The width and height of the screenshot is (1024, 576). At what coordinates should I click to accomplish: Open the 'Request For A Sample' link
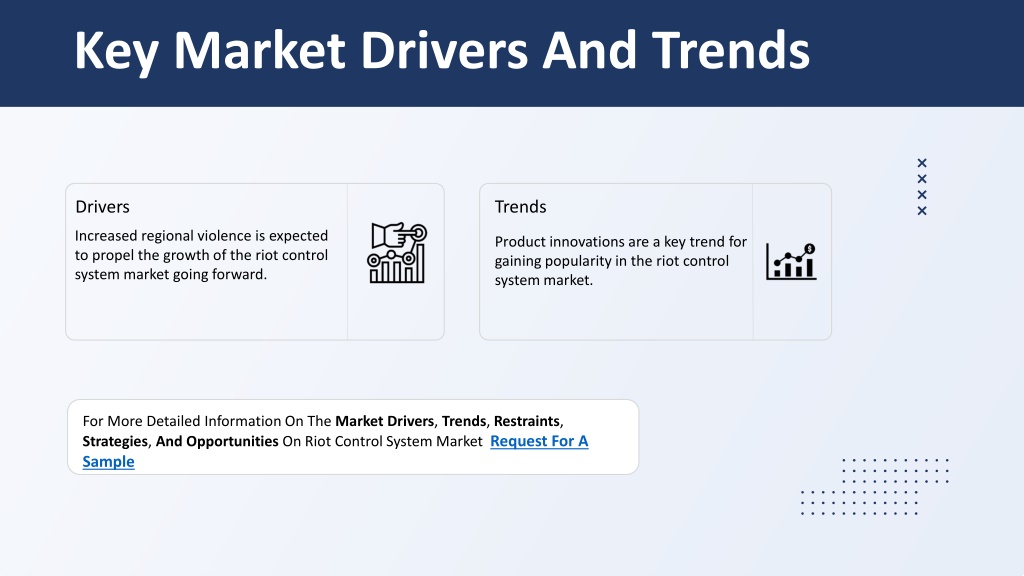click(539, 441)
